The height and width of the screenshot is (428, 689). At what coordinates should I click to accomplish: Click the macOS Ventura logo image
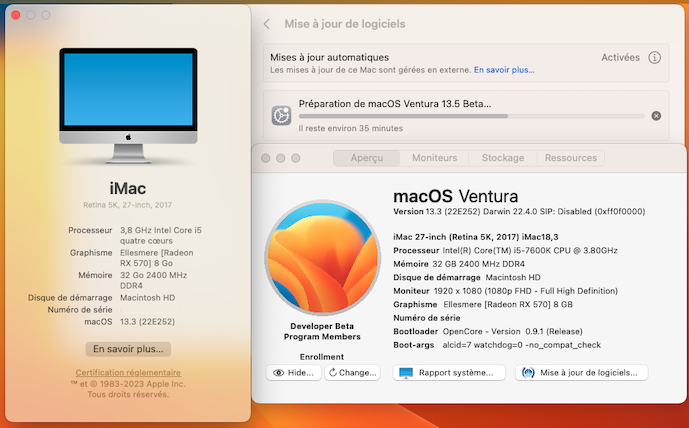(323, 258)
